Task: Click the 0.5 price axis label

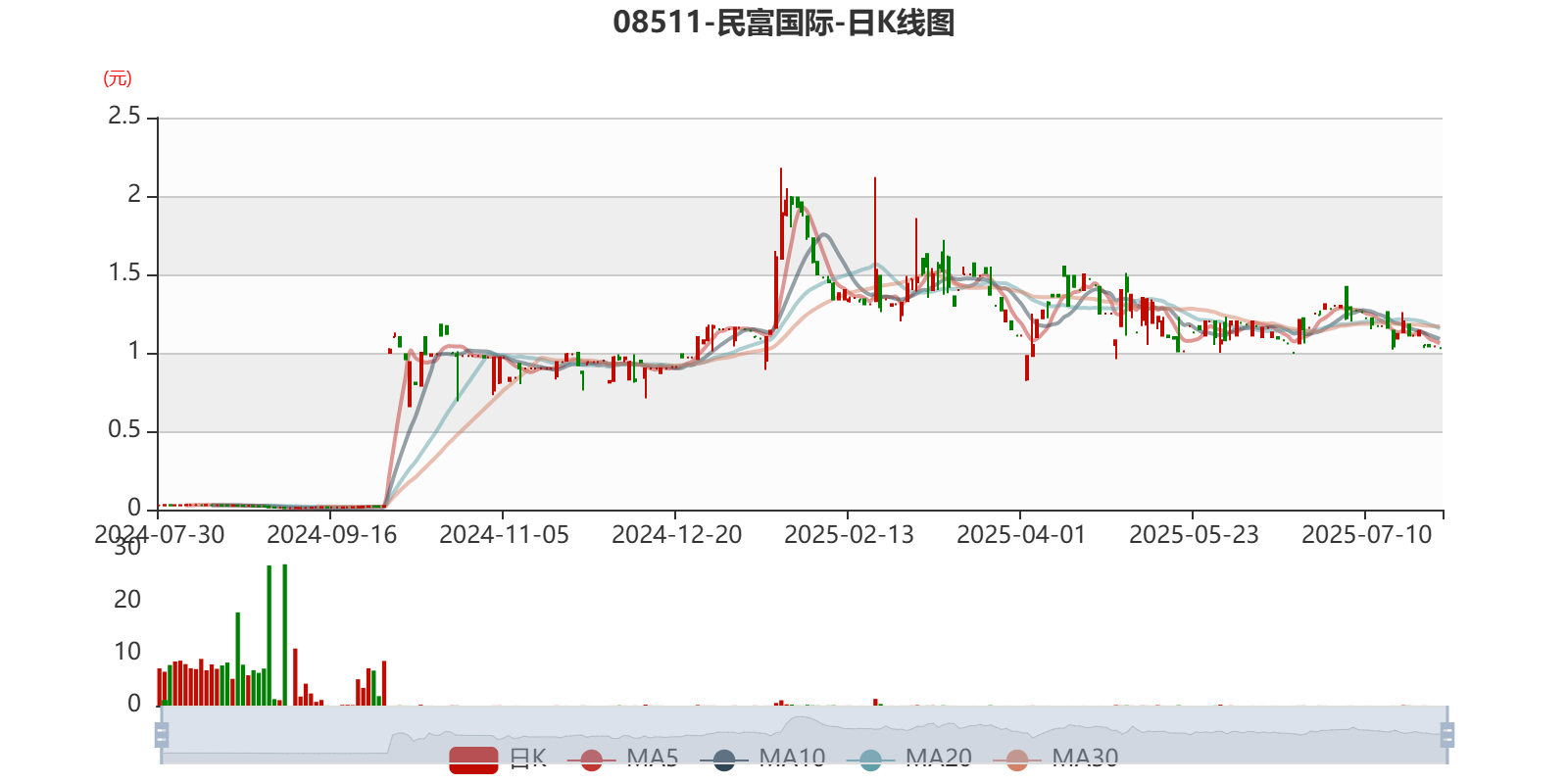Action: tap(124, 430)
